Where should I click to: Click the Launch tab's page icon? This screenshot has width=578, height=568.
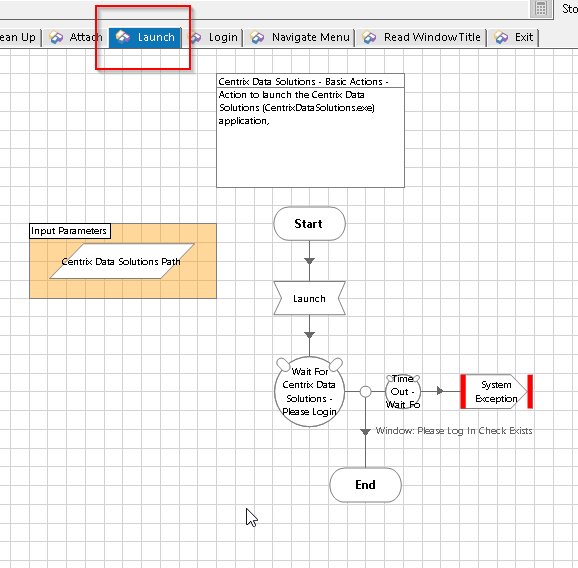(123, 37)
